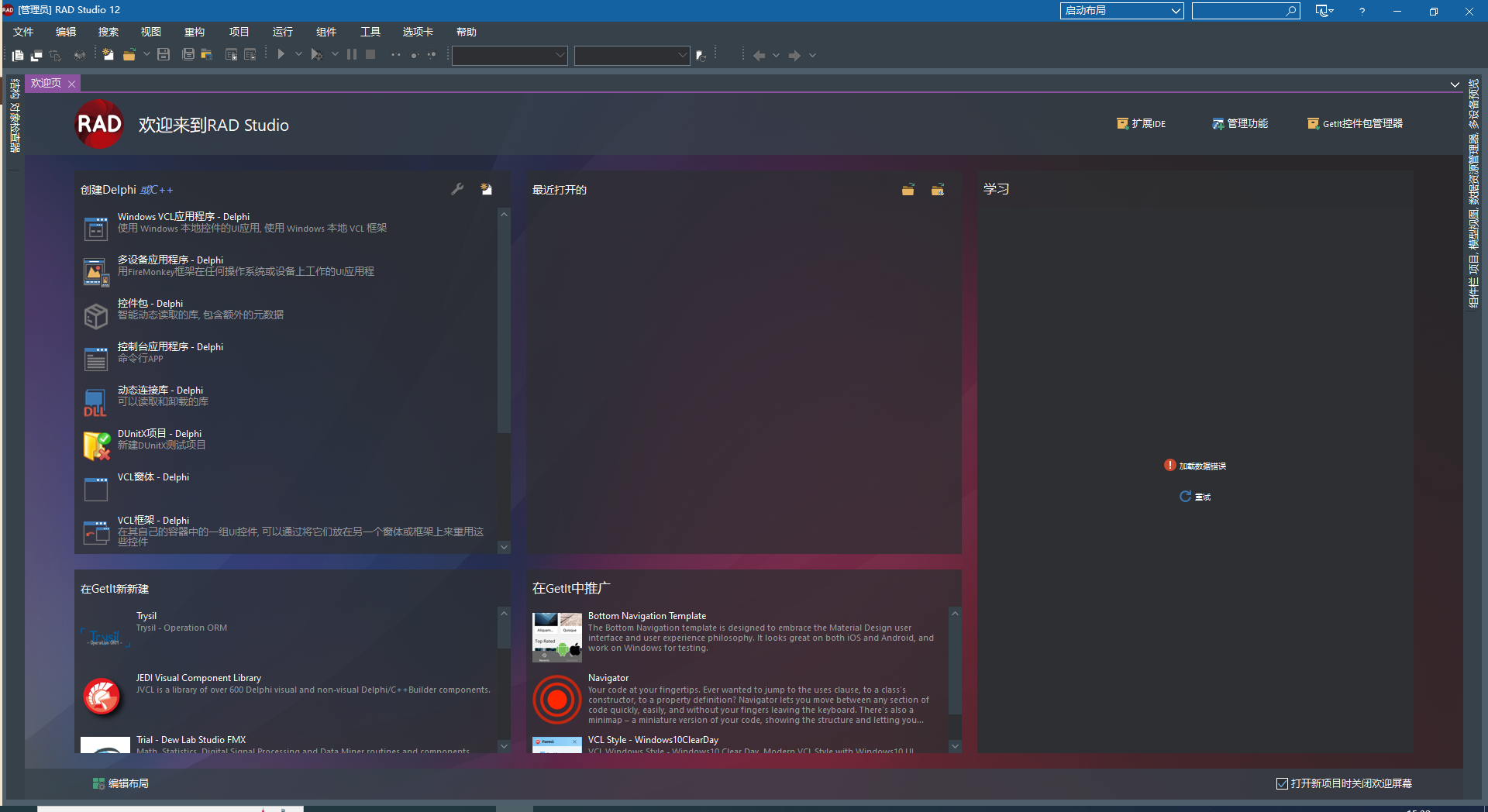Click the scrollbar in 创建Delphi project list
1488x812 pixels.
tap(504, 325)
